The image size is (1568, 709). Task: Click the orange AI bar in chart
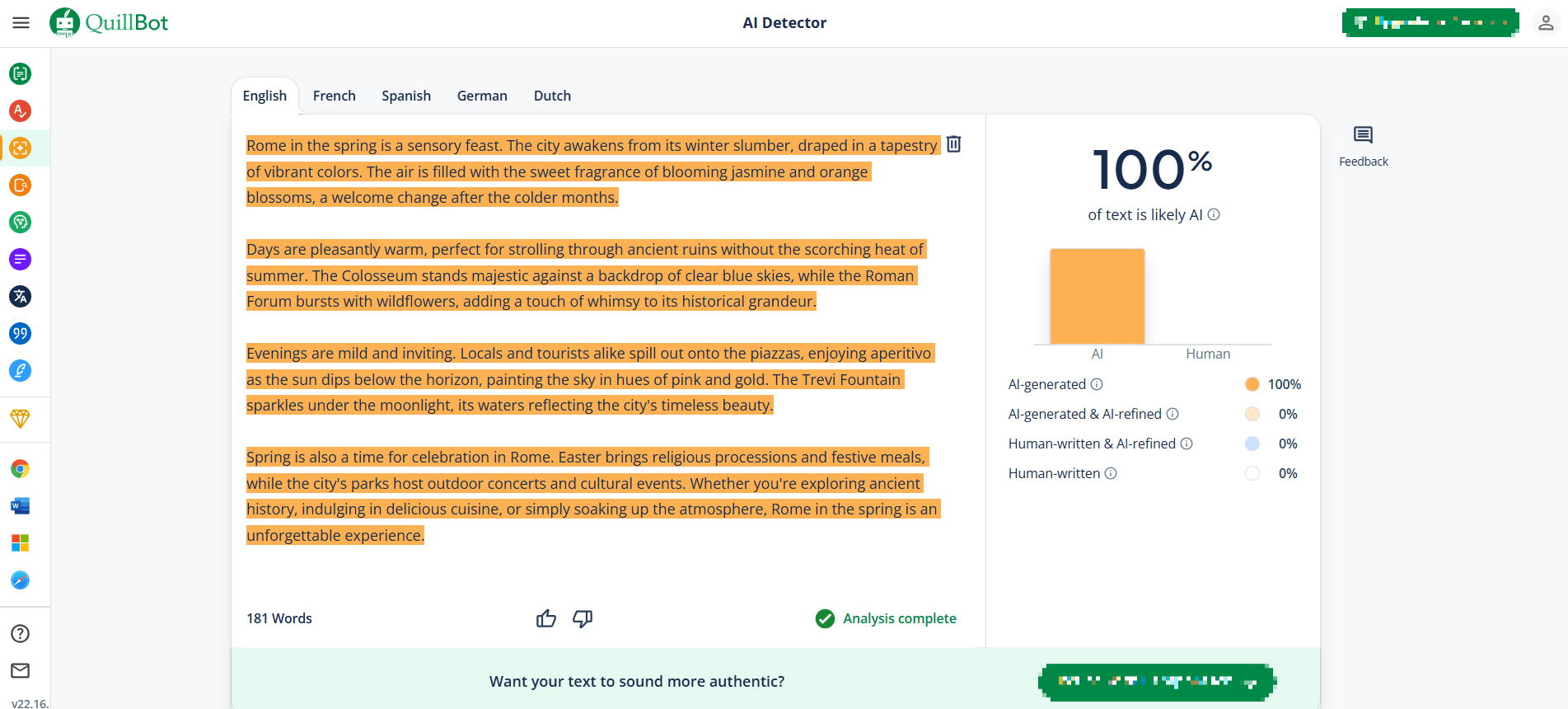tap(1097, 296)
